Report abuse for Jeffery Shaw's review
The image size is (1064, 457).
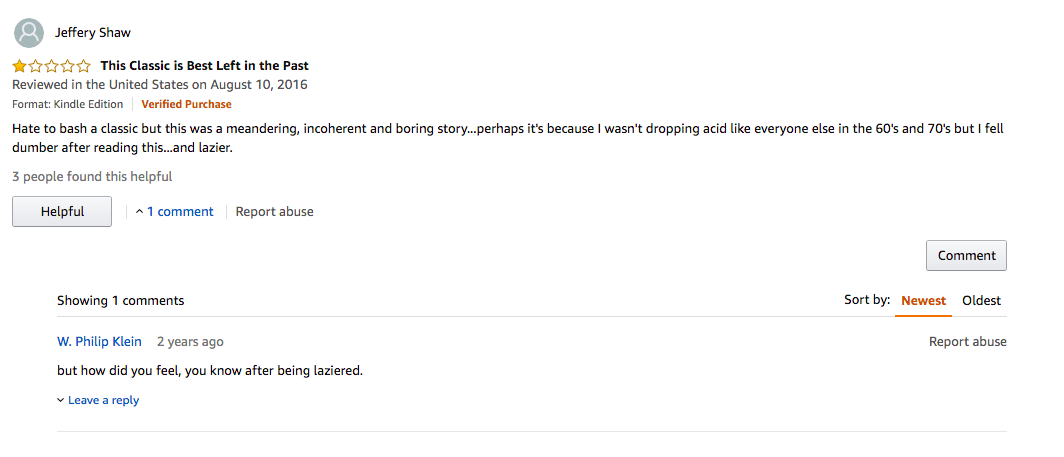(274, 212)
